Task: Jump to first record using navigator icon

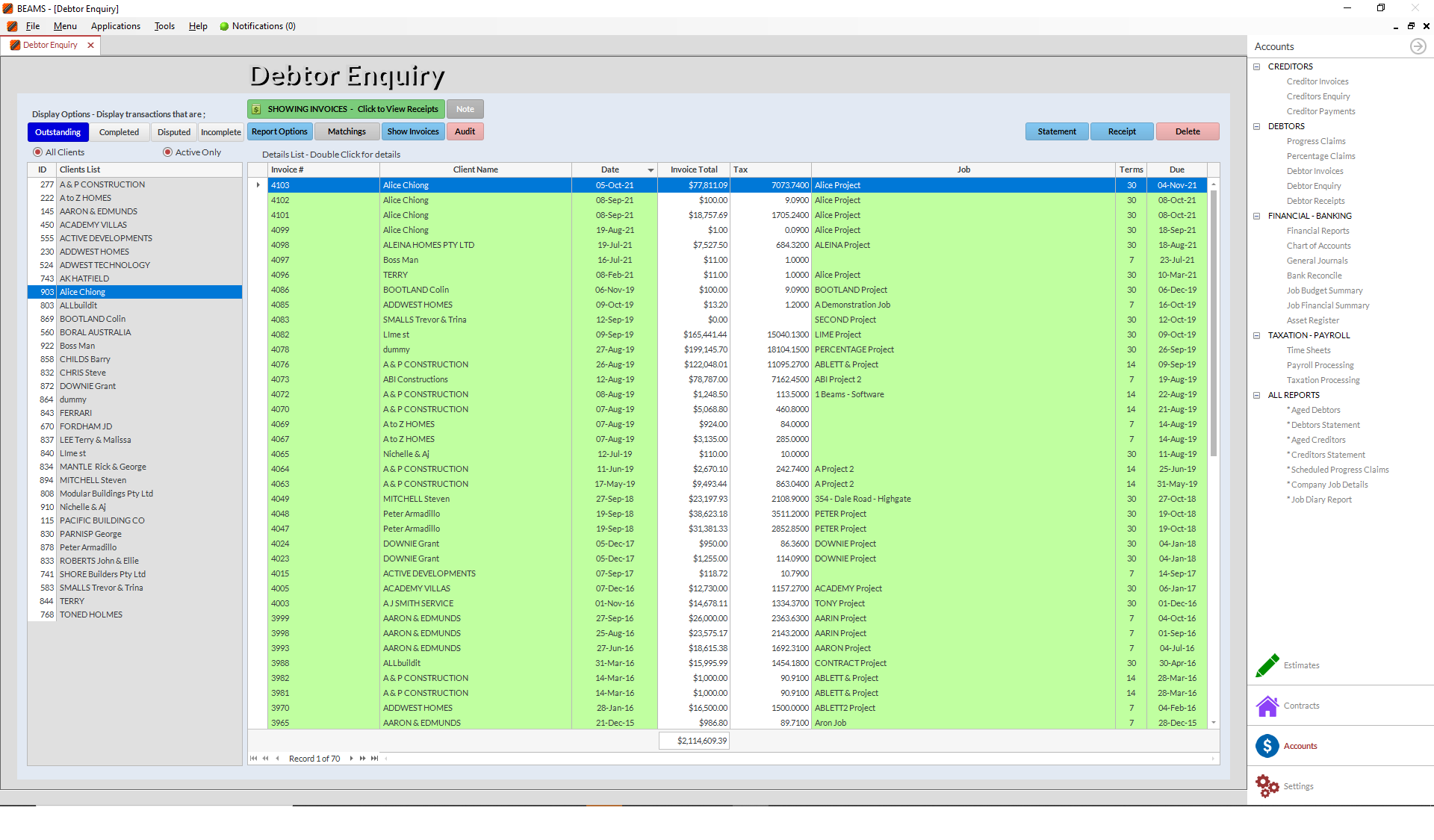Action: [x=254, y=758]
